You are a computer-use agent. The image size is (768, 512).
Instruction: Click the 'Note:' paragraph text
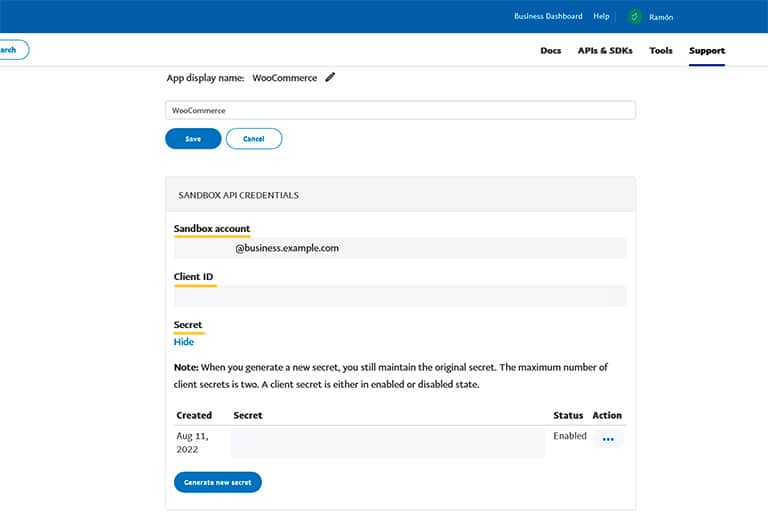[390, 376]
